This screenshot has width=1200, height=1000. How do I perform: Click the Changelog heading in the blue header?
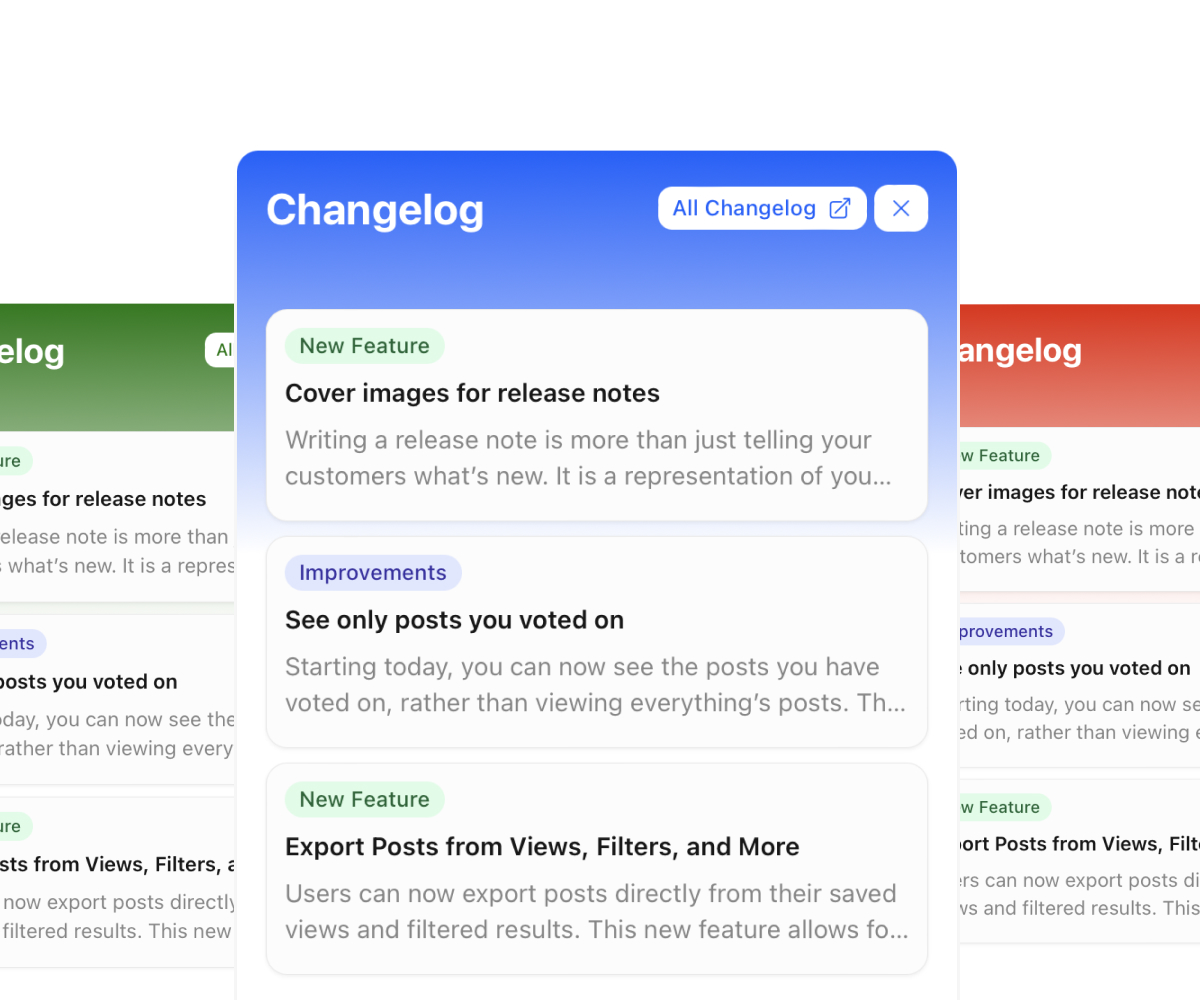point(375,210)
